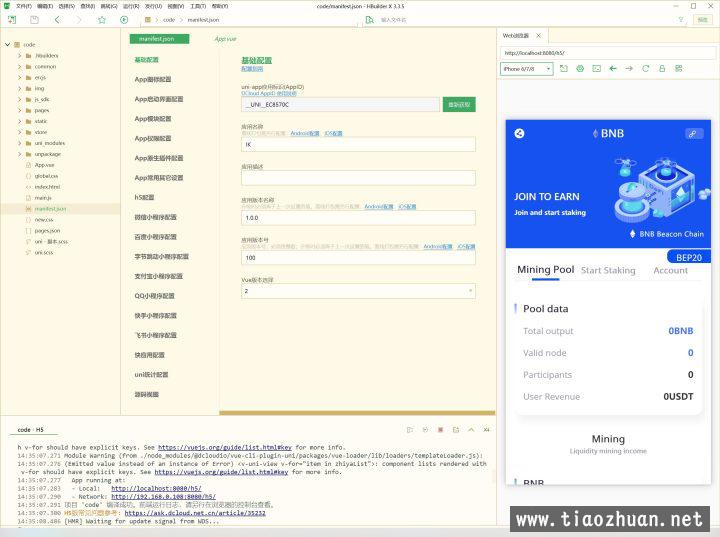Go back with the left chevron toolbar icon
Image resolution: width=720 pixels, height=537 pixels.
pyautogui.click(x=57, y=20)
